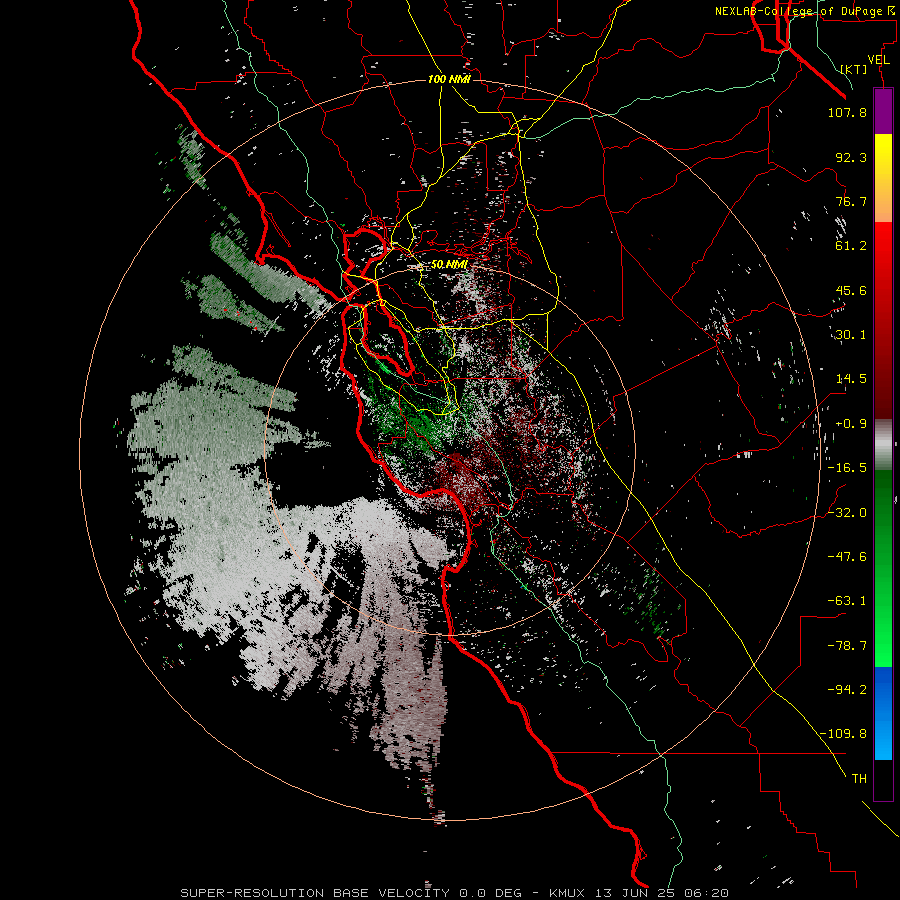Click the bright red segment of color bar
Image resolution: width=900 pixels, height=900 pixels.
[883, 247]
